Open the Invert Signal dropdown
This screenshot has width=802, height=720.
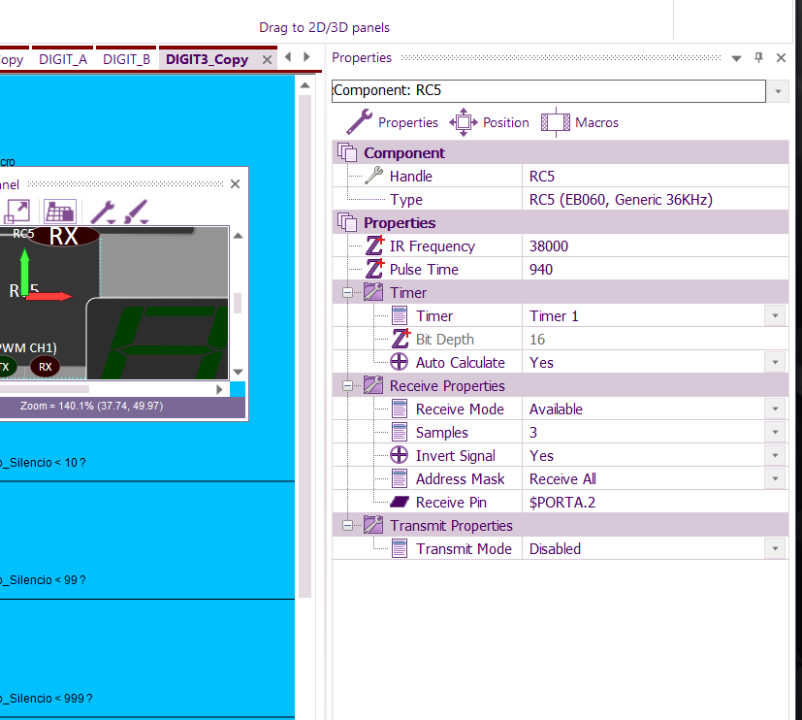(x=775, y=456)
